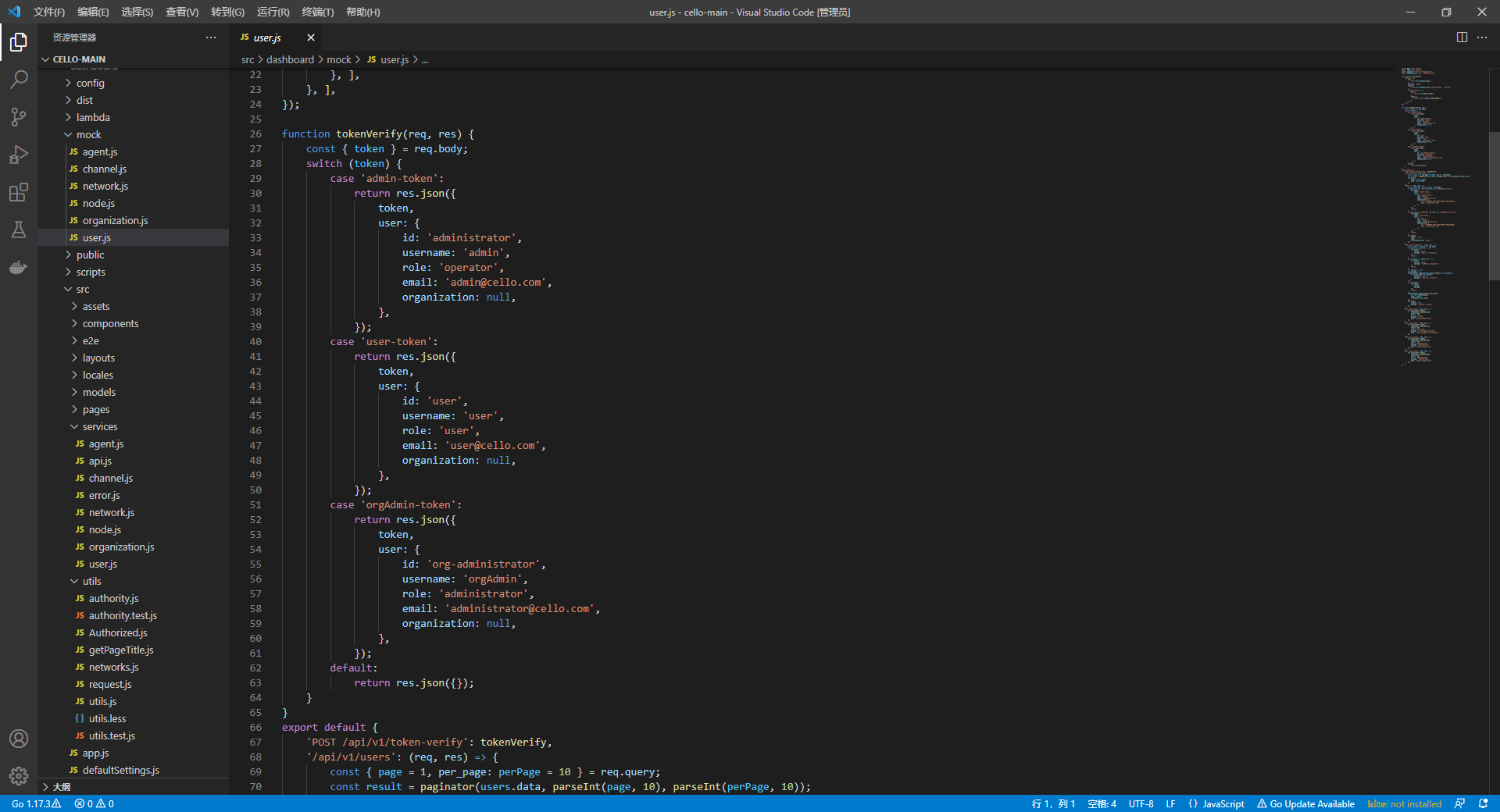Click src in breadcrumb path
The height and width of the screenshot is (812, 1500).
pos(248,59)
